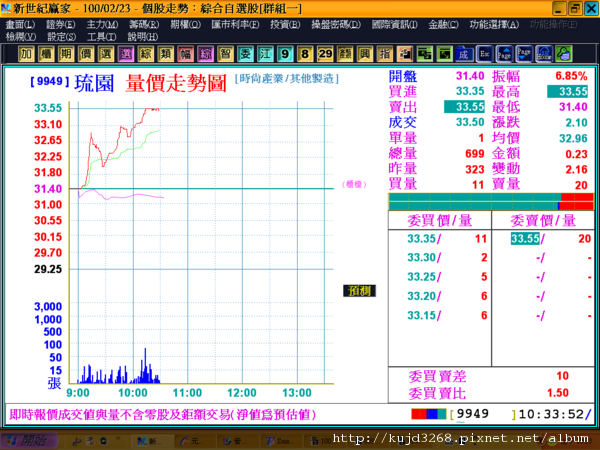Click the green split-window toolbar icon
This screenshot has height=450, width=600.
tap(424, 54)
